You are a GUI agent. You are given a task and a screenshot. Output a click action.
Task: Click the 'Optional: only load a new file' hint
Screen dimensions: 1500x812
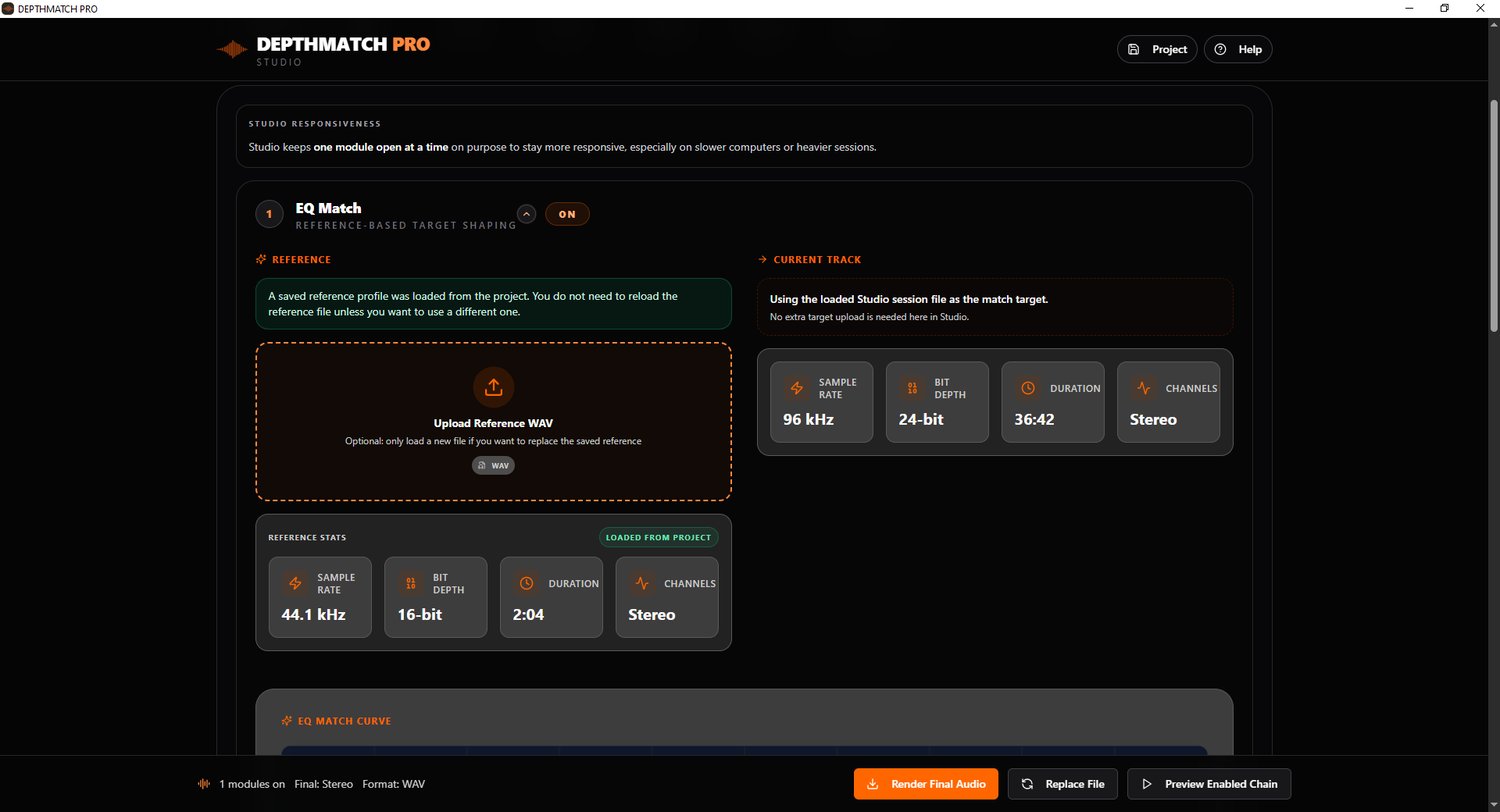click(x=493, y=441)
